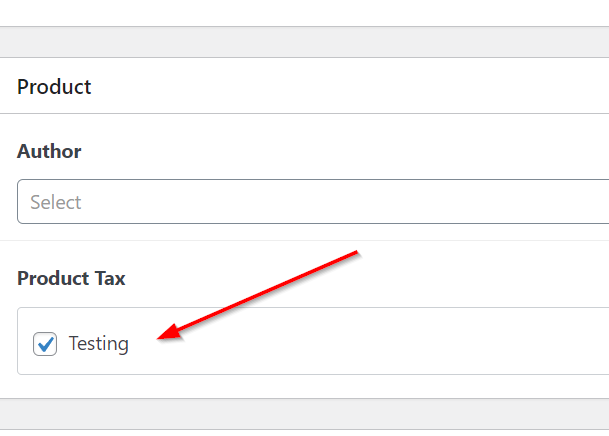
Task: Click empty space right of Testing label
Action: (300, 344)
